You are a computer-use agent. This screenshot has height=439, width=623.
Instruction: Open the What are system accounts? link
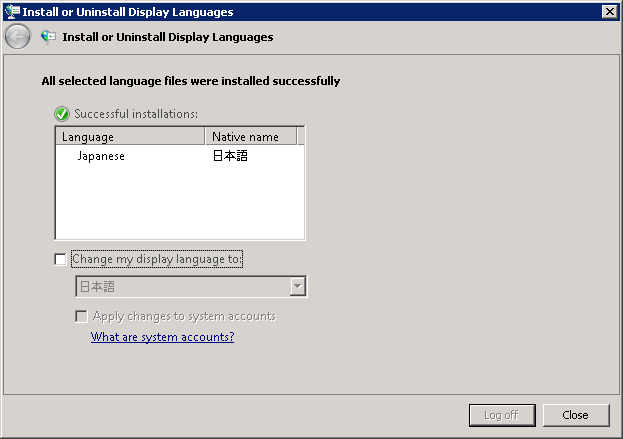click(162, 337)
